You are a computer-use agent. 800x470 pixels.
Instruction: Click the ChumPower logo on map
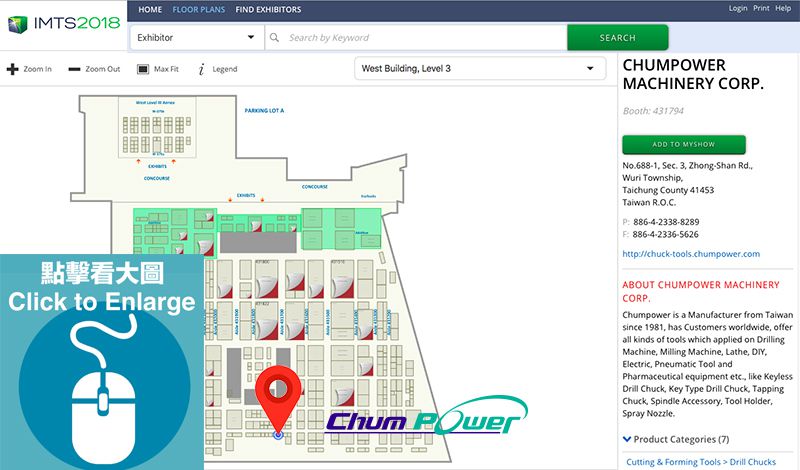point(427,415)
